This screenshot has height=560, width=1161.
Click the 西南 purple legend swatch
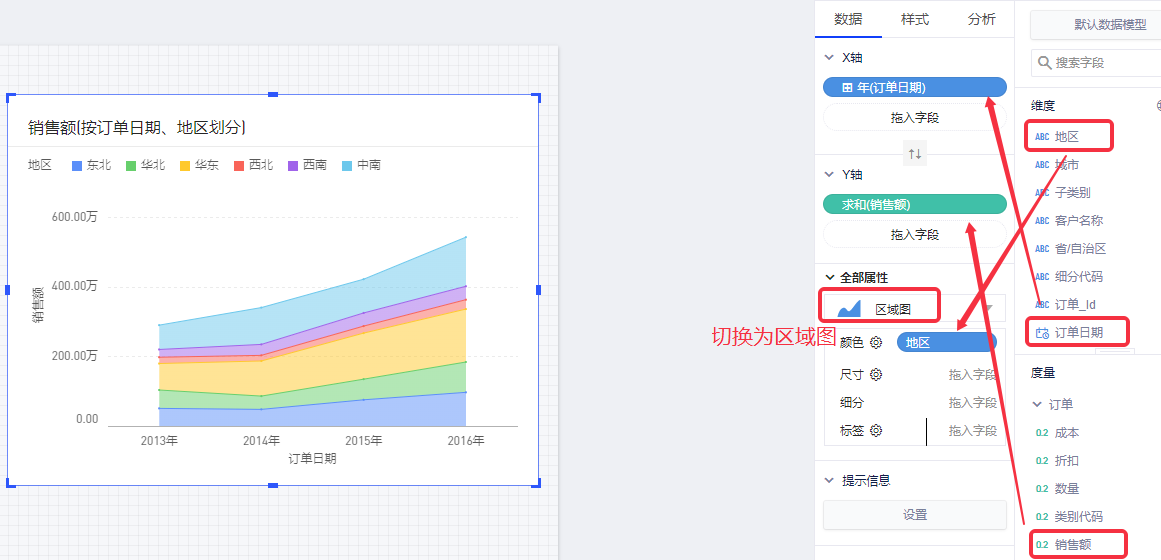[x=294, y=165]
